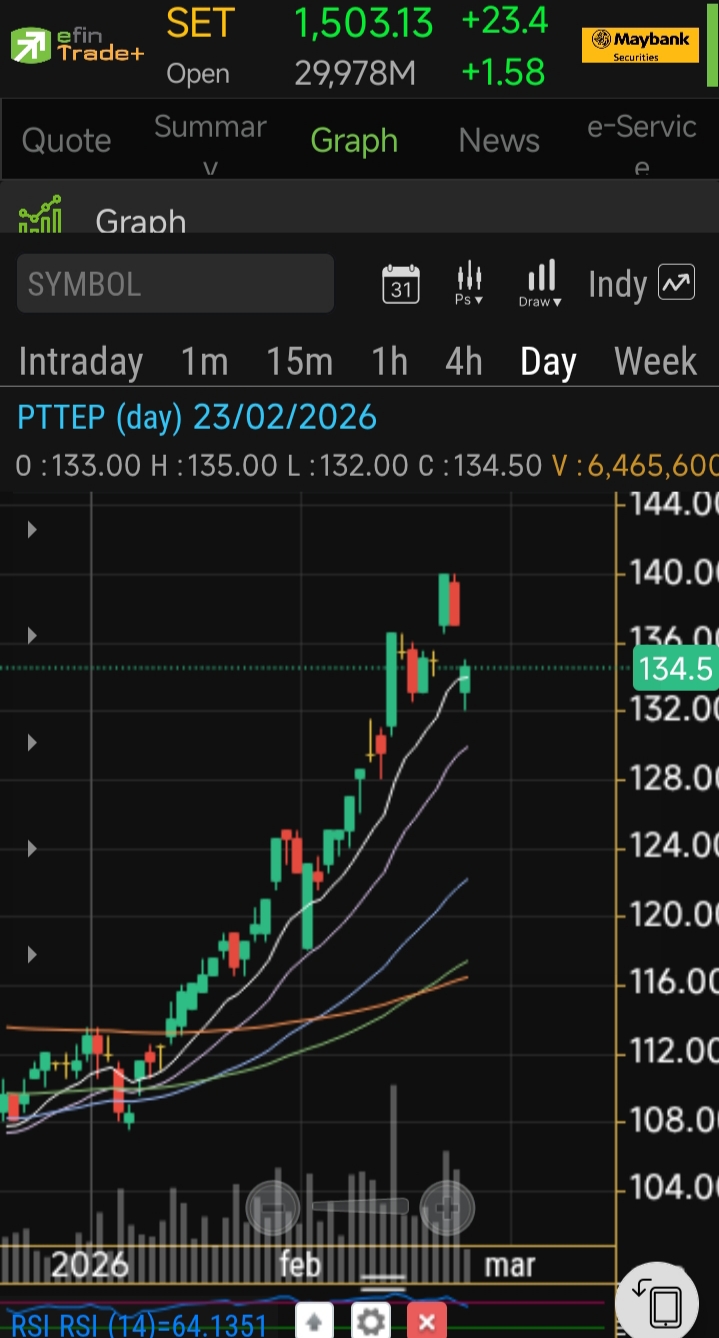Image resolution: width=719 pixels, height=1338 pixels.
Task: Tap the +23.4 index change
Action: point(505,21)
